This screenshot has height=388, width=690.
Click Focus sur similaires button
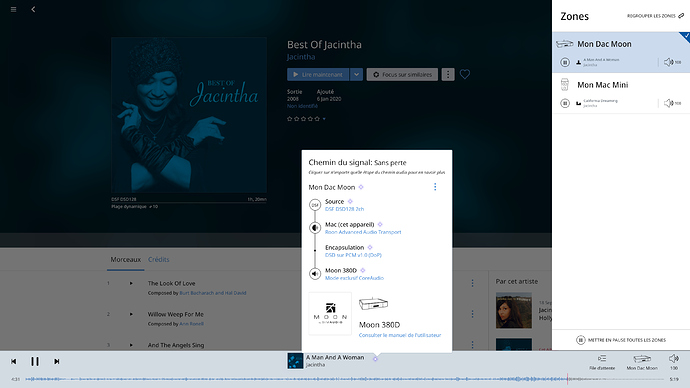[402, 74]
